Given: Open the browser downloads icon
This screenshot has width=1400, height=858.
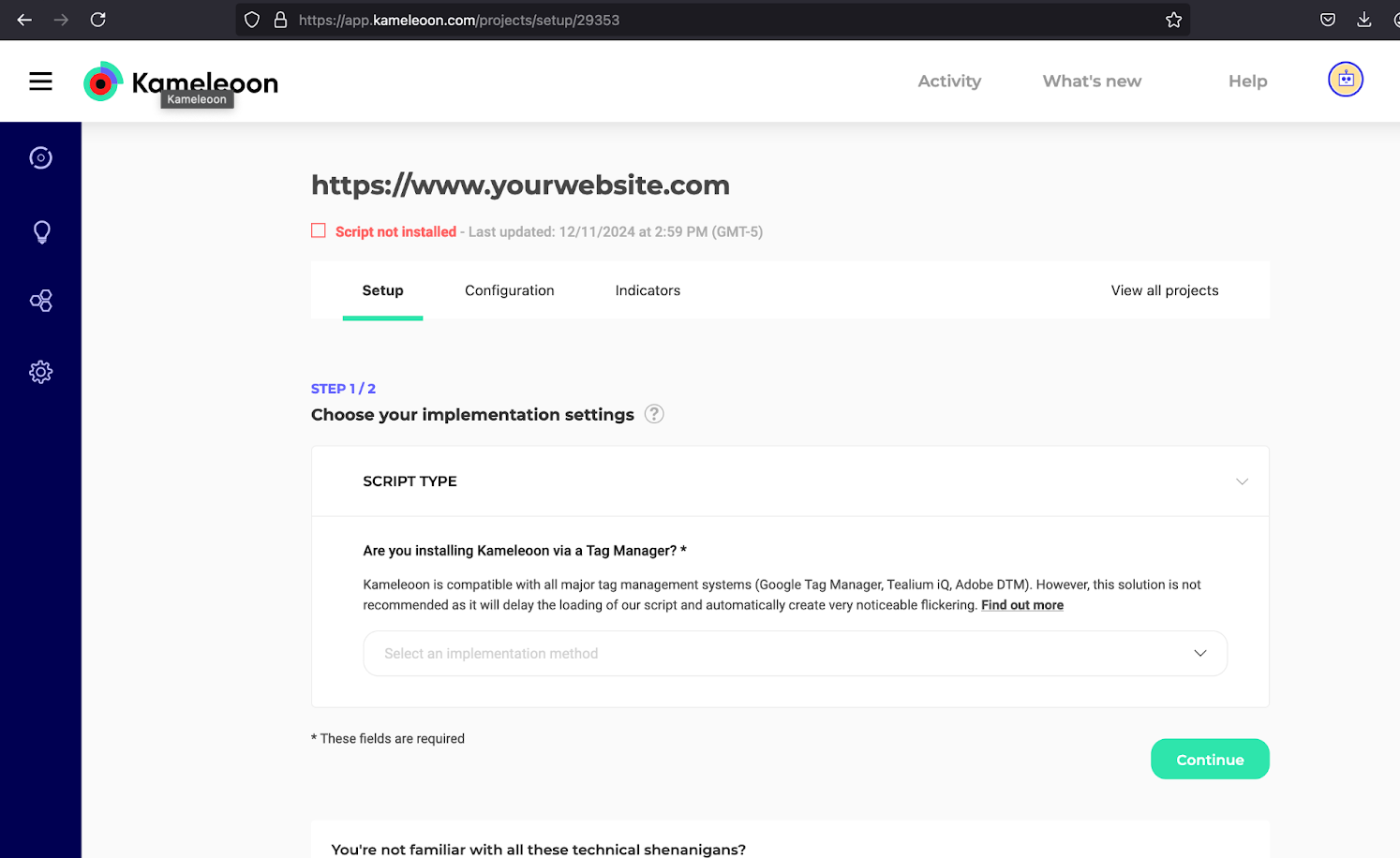Looking at the screenshot, I should 1364,20.
